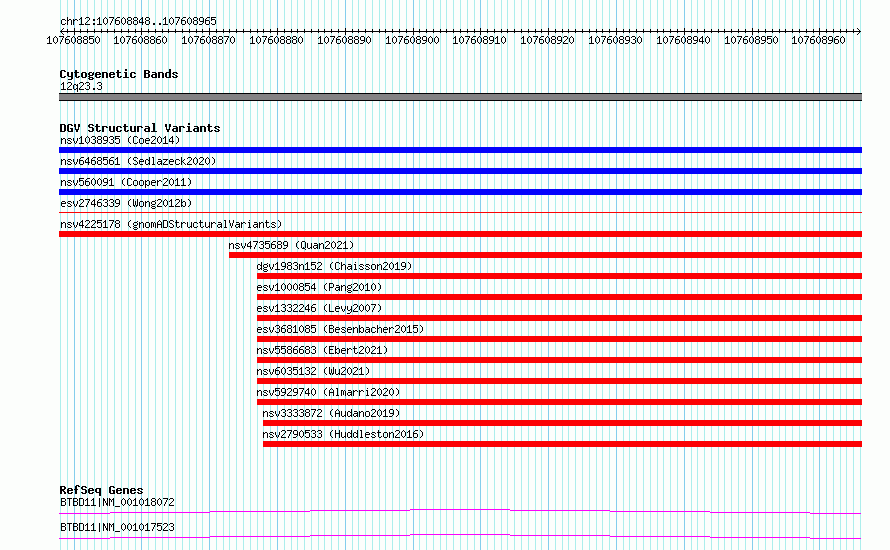Click the red bar under nsv2790533
Screen dimensions: 890x550
562,444
